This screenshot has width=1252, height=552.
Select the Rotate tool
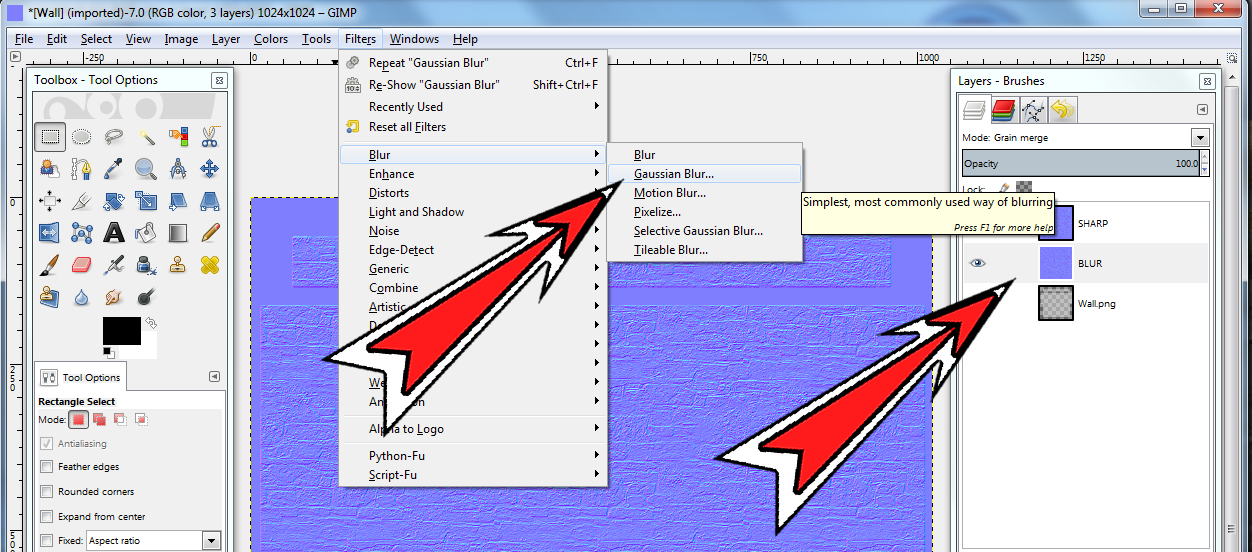pyautogui.click(x=114, y=201)
